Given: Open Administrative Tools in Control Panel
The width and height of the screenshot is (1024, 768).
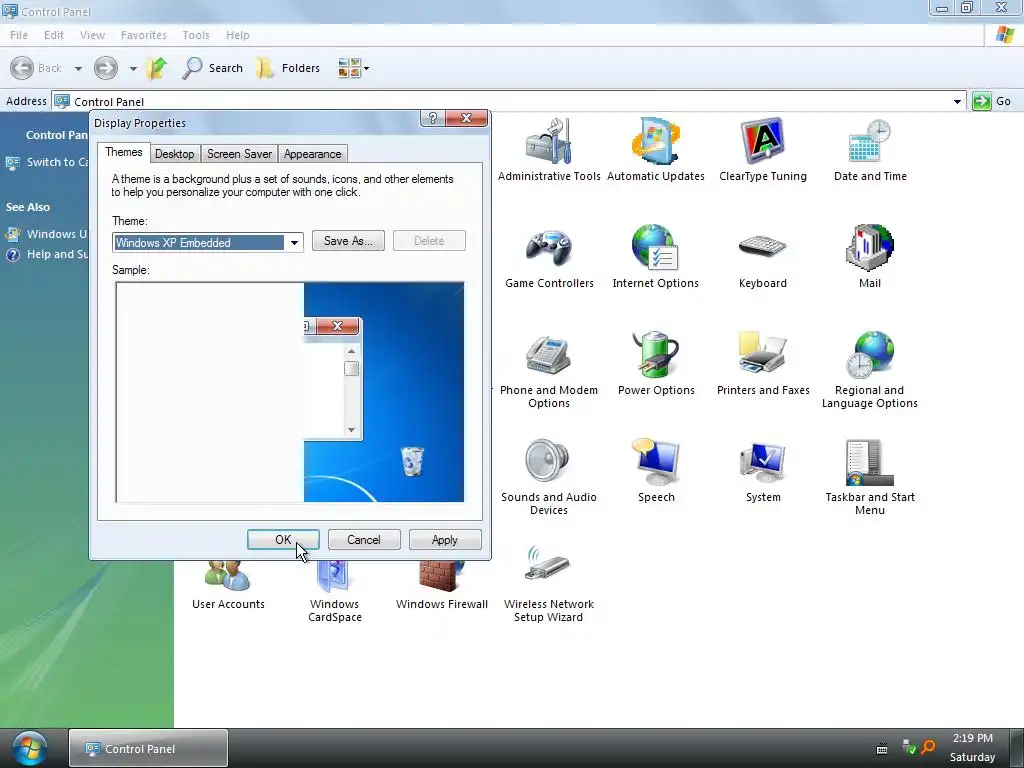Looking at the screenshot, I should tap(549, 150).
